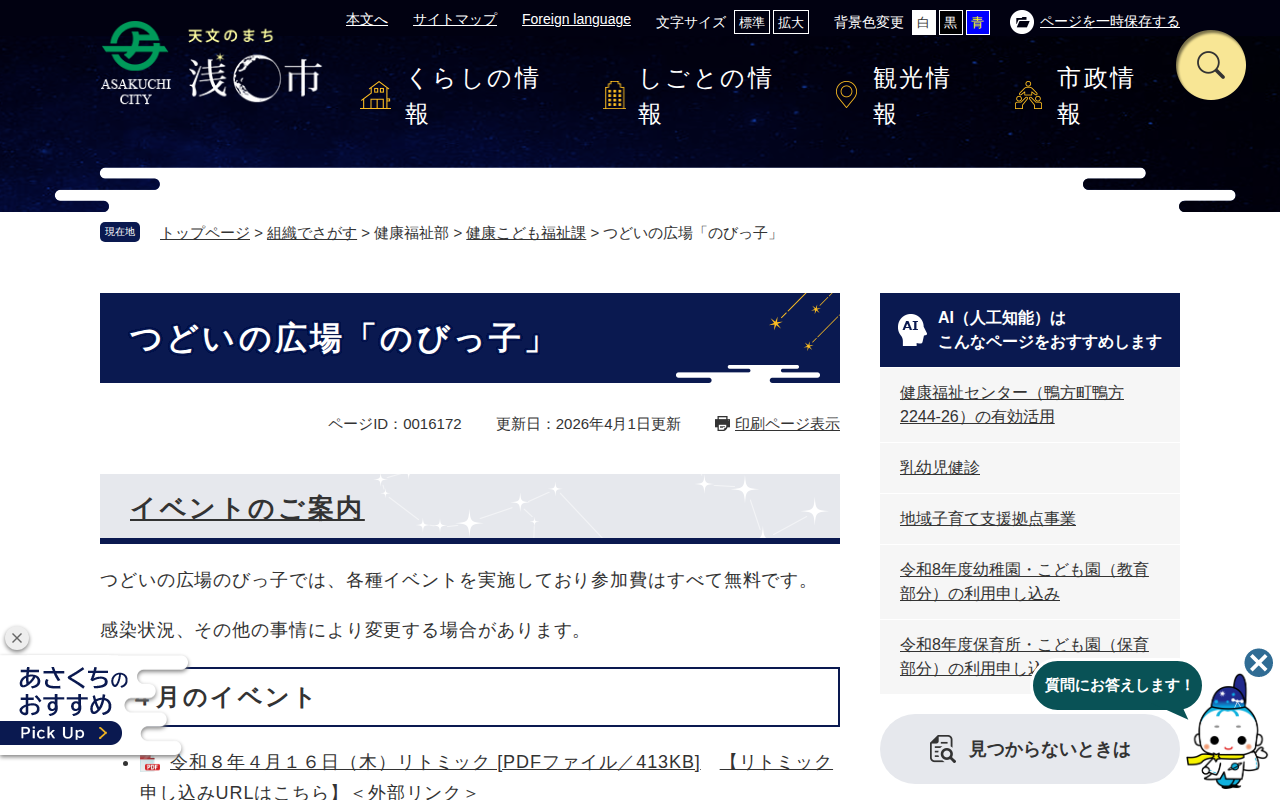The width and height of the screenshot is (1280, 800).
Task: Click the folder icon for temporary page save
Action: point(1022,22)
